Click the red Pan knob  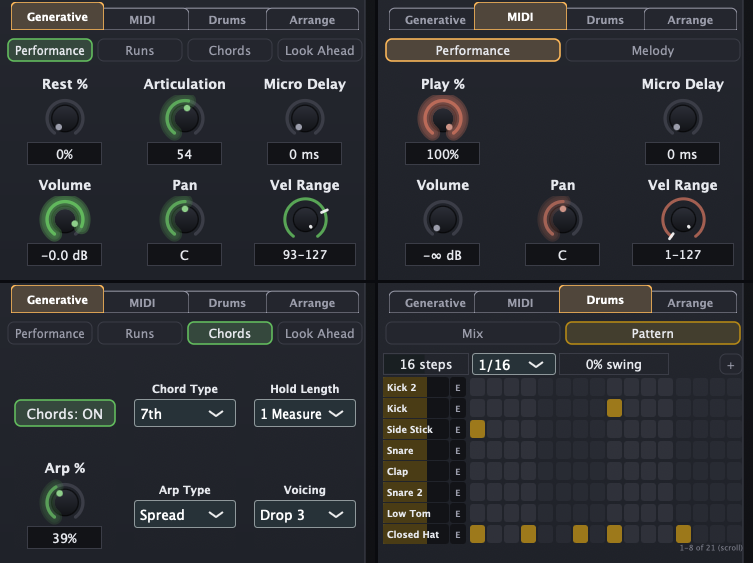562,219
